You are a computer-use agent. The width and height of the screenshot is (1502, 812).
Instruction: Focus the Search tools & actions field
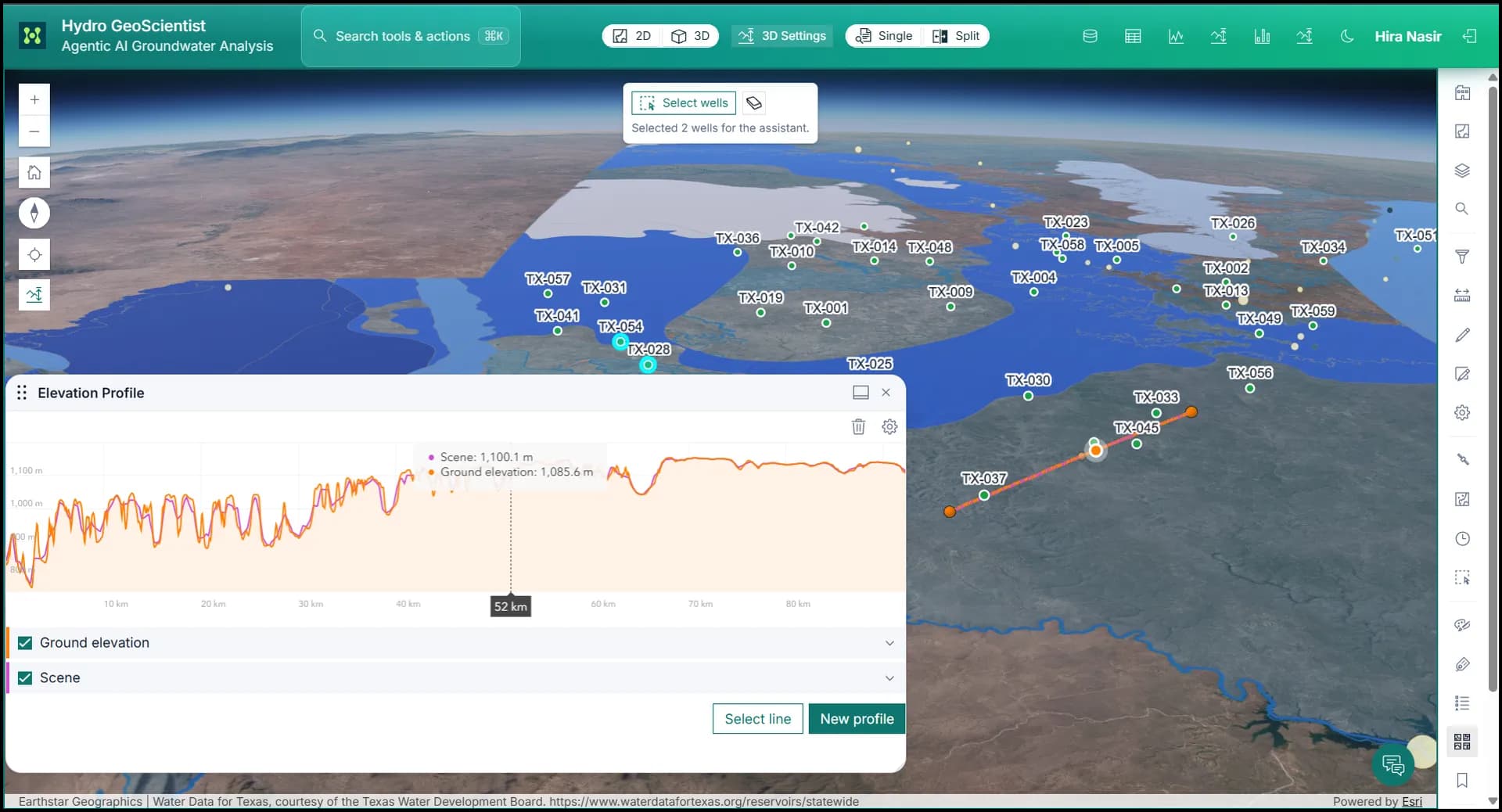[x=411, y=36]
